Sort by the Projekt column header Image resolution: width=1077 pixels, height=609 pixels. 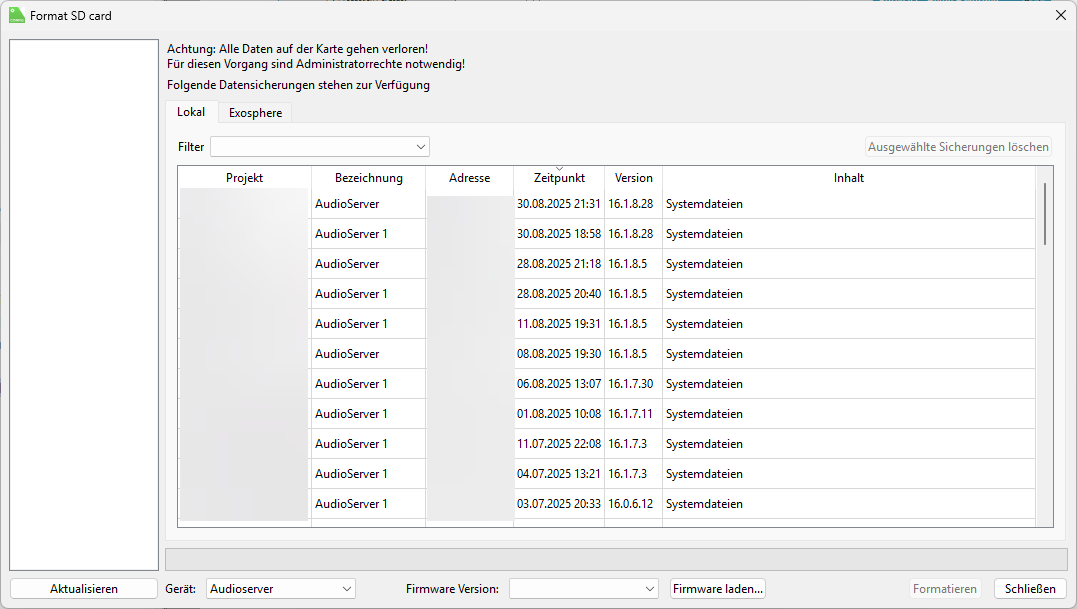pos(244,178)
